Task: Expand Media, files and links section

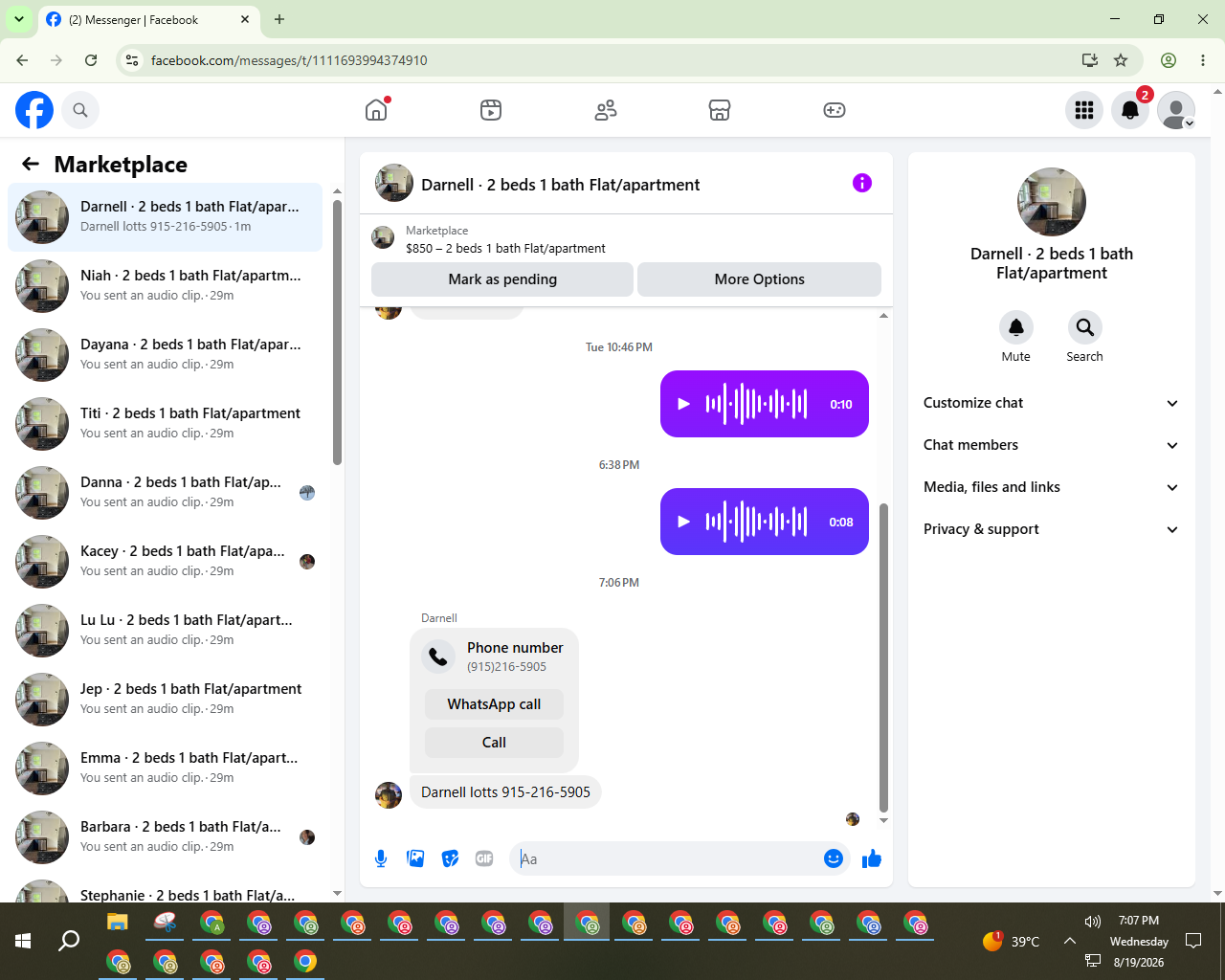Action: [x=1051, y=487]
